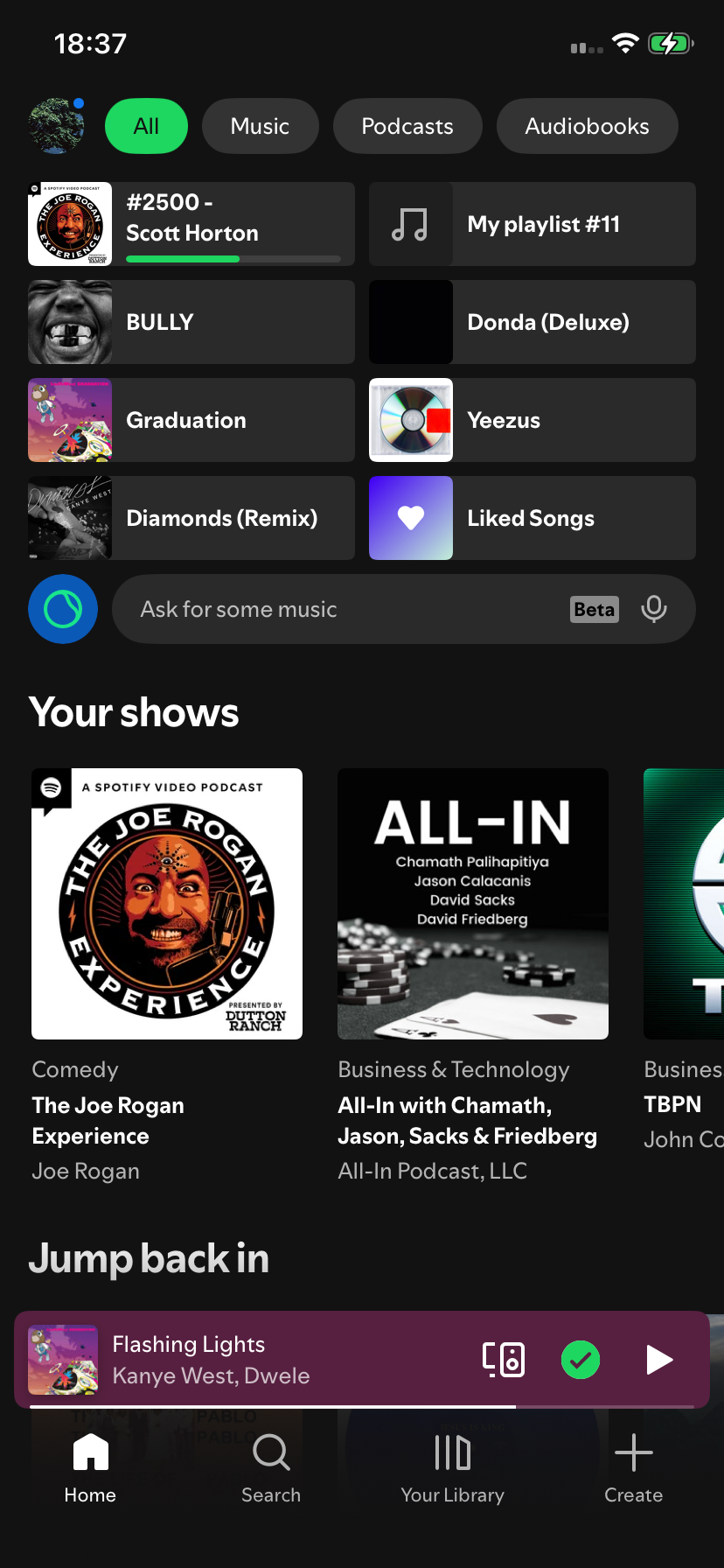Go to the Home tab
The height and width of the screenshot is (1568, 724).
[90, 1468]
